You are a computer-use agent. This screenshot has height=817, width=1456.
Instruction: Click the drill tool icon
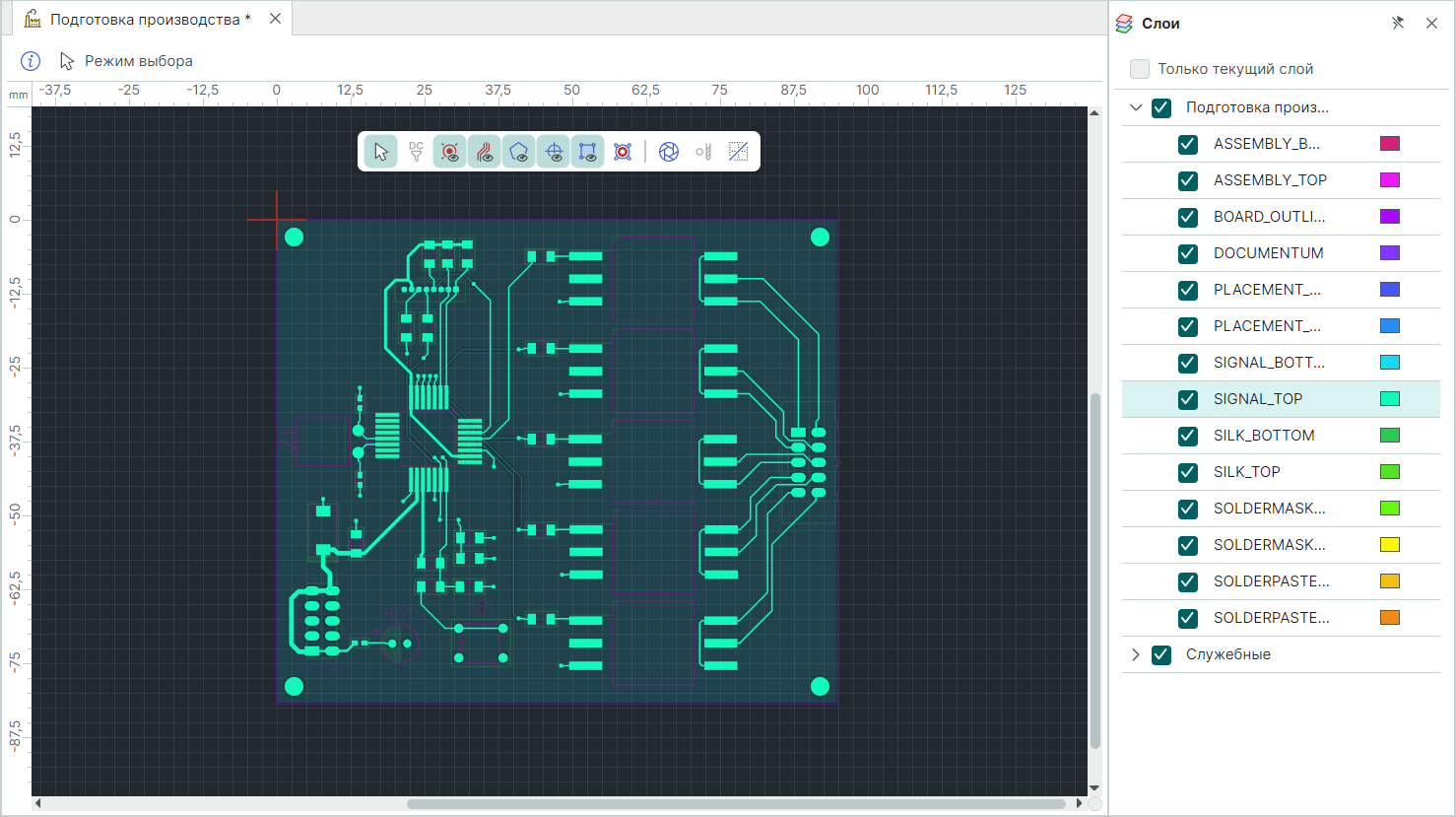tap(703, 152)
